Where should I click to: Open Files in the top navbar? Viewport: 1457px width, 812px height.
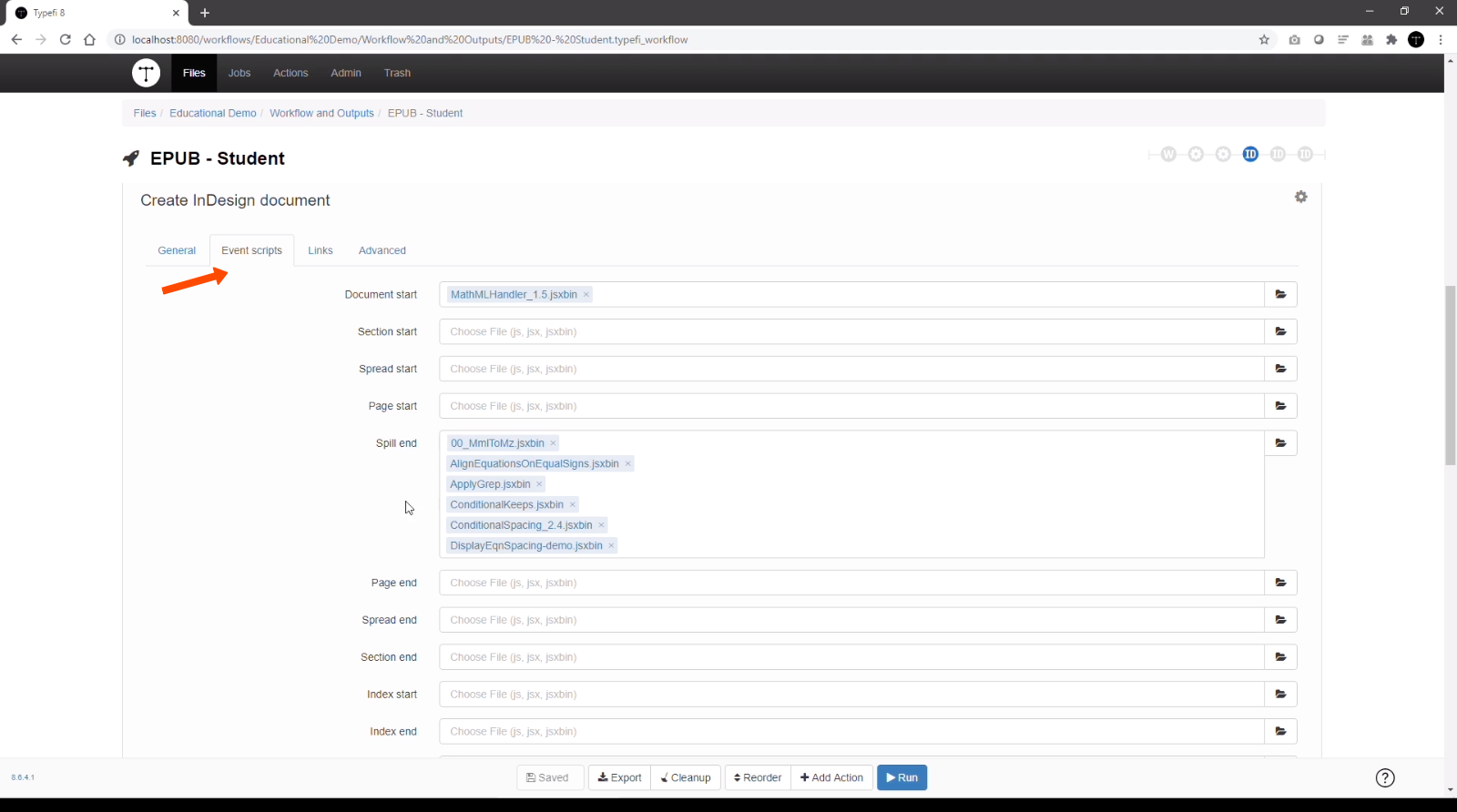[x=194, y=73]
